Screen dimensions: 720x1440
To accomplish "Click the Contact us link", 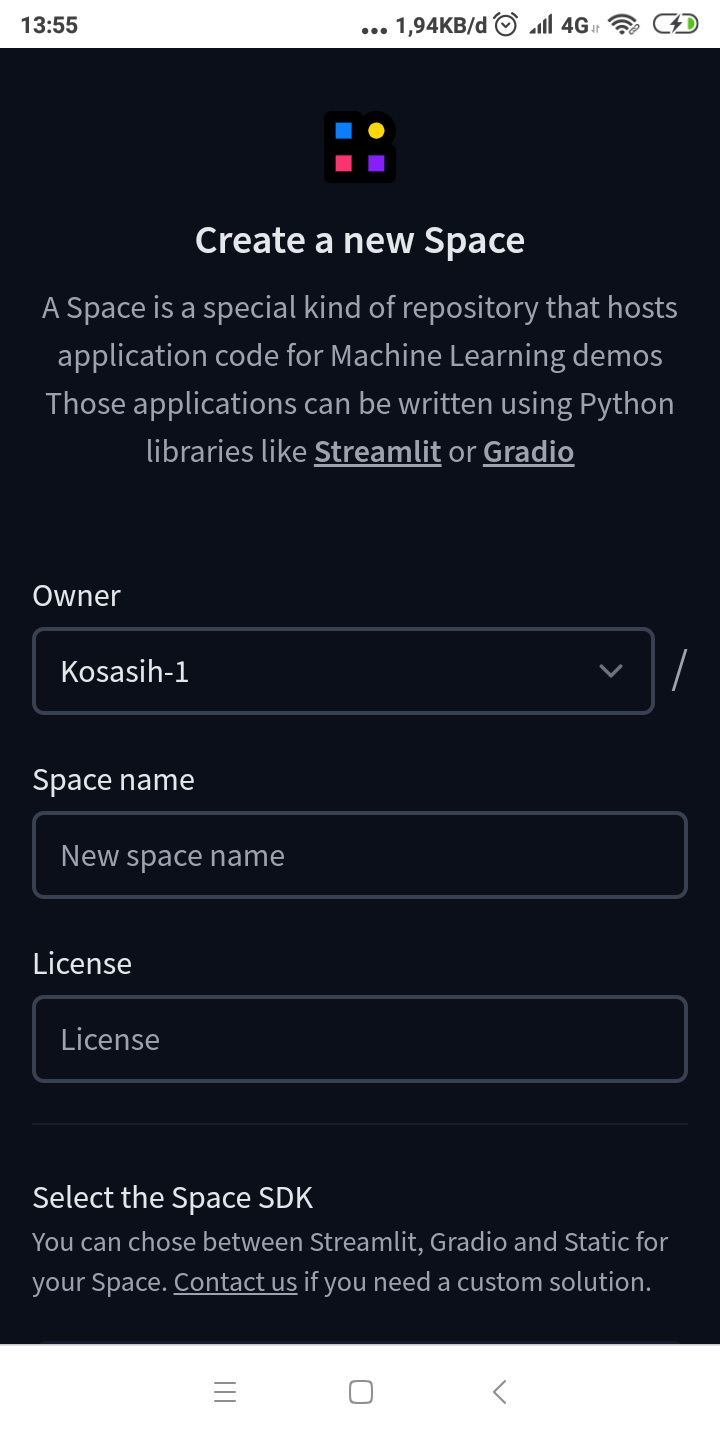I will pyautogui.click(x=235, y=1282).
